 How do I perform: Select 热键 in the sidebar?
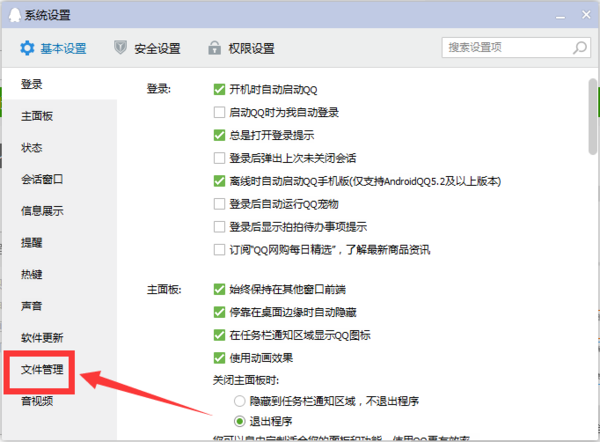point(59,274)
